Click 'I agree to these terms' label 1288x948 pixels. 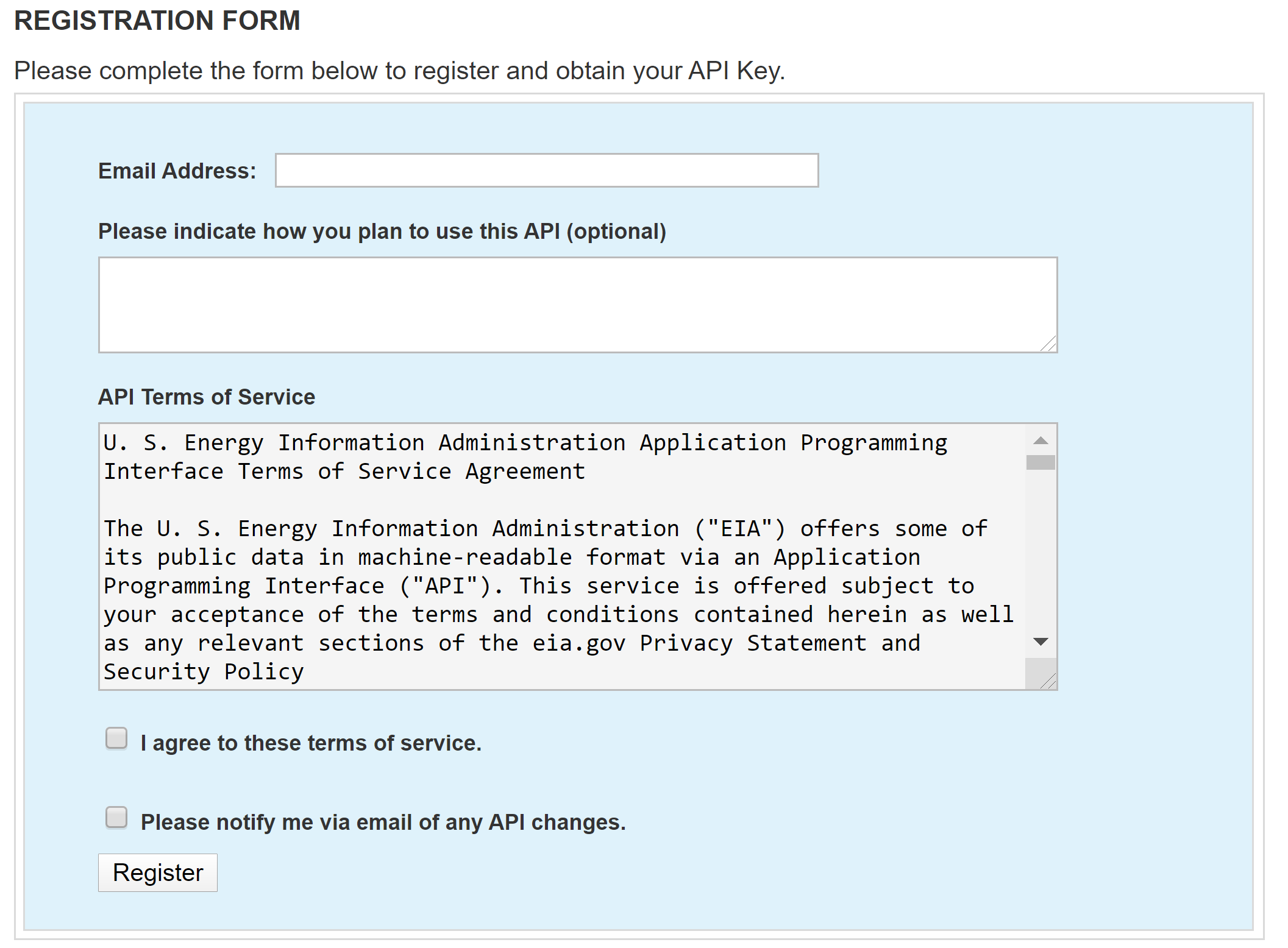coord(311,743)
